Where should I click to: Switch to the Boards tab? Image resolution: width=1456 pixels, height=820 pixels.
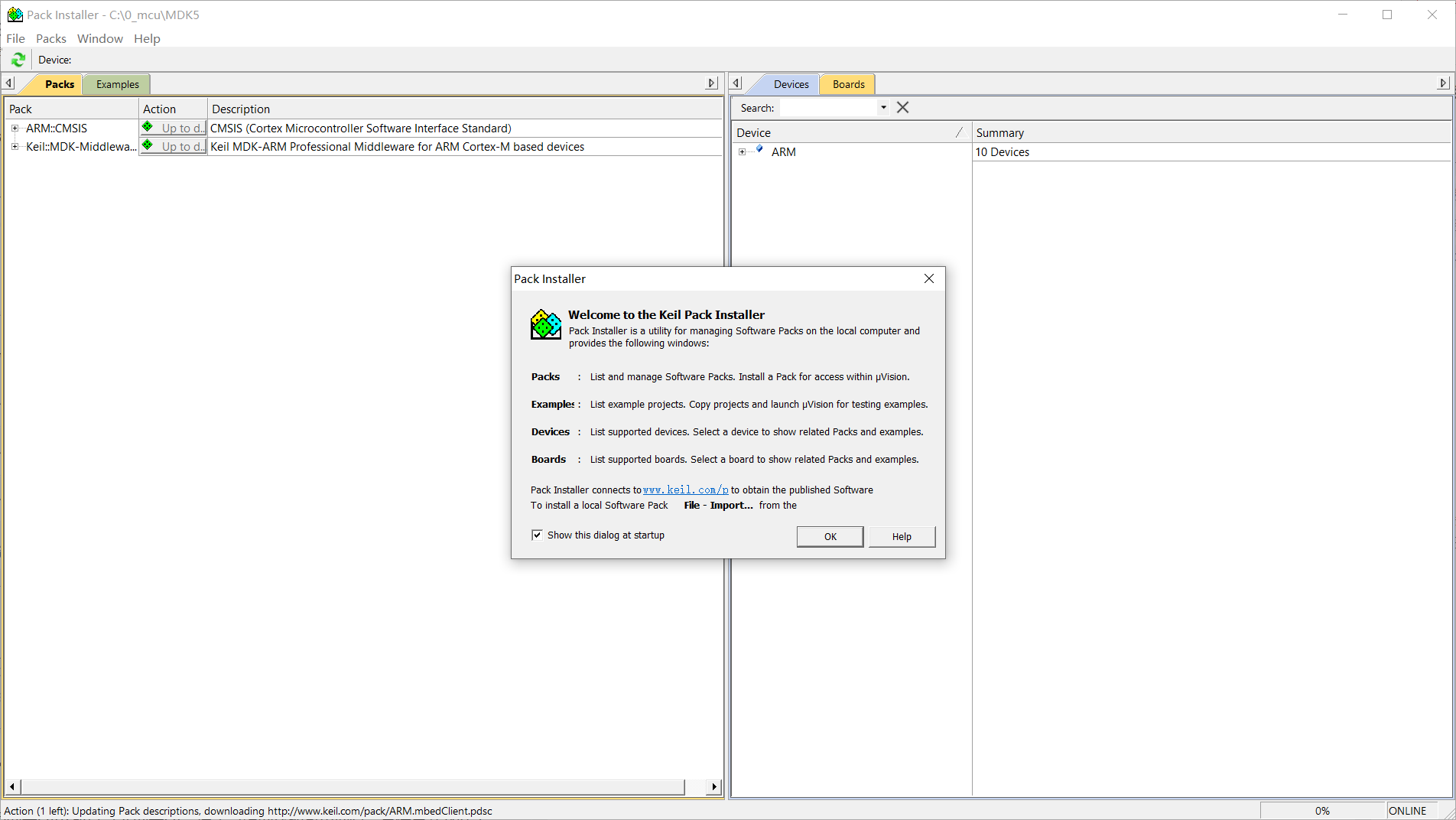pyautogui.click(x=848, y=84)
